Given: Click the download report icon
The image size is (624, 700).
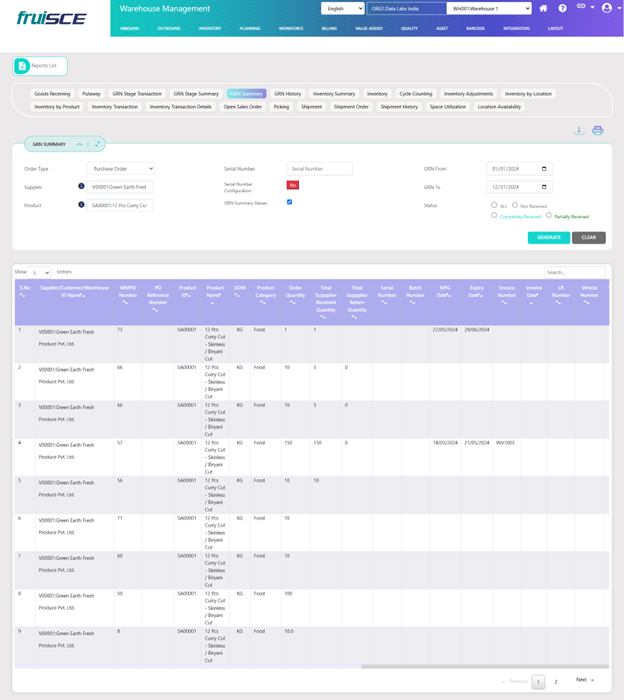Looking at the screenshot, I should [x=578, y=131].
